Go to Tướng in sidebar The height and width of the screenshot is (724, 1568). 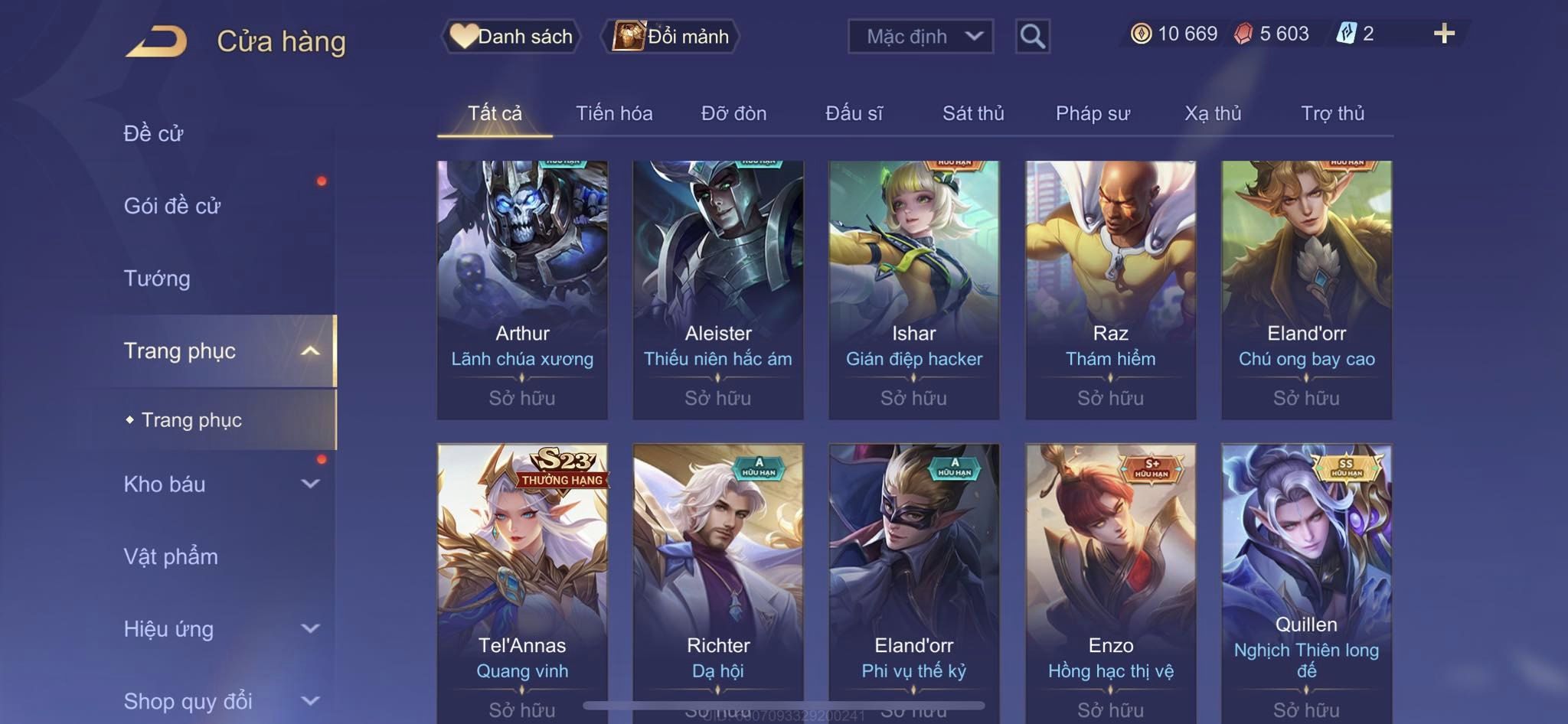click(x=157, y=278)
